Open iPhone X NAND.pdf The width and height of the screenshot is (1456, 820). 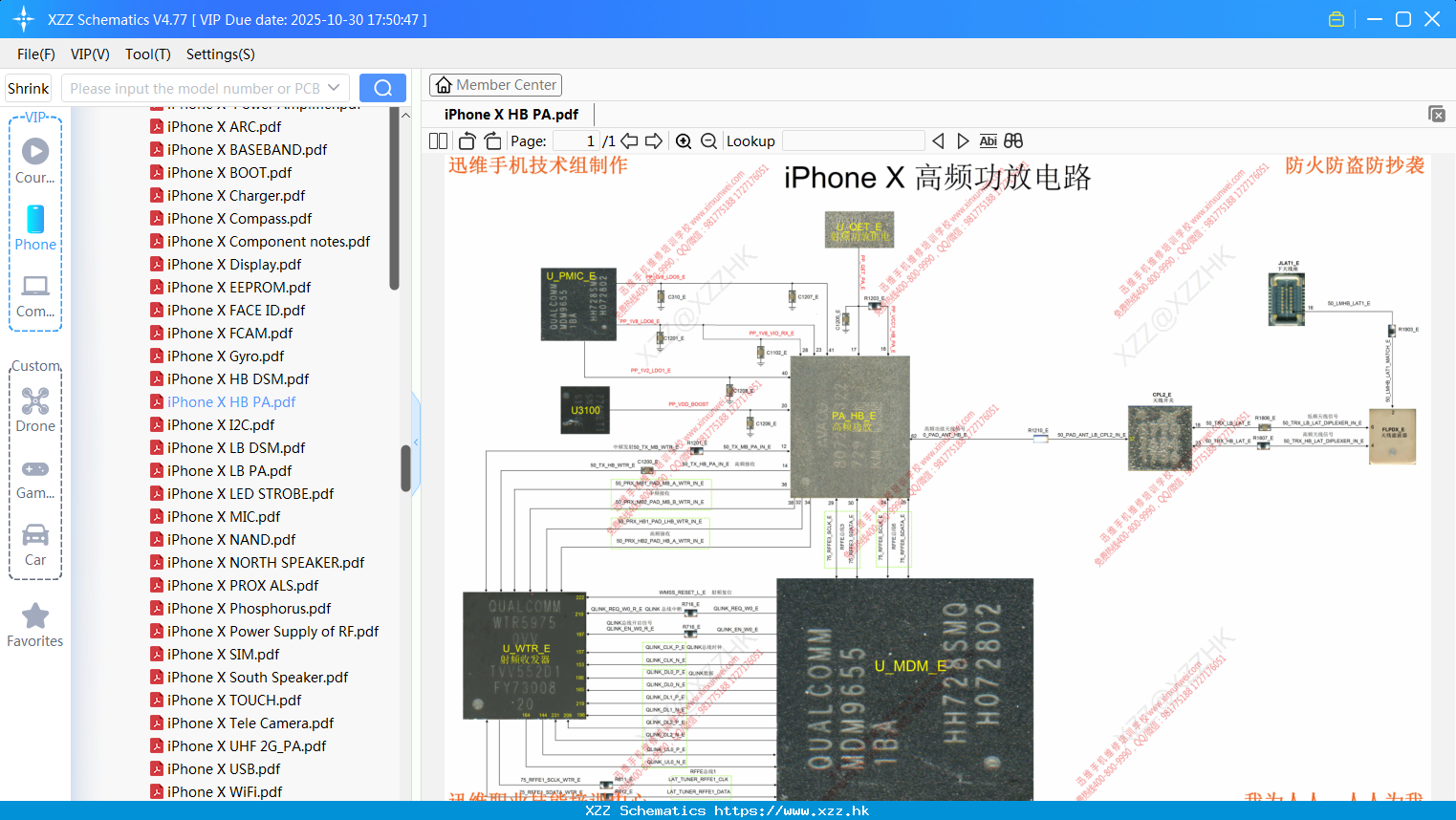[231, 539]
